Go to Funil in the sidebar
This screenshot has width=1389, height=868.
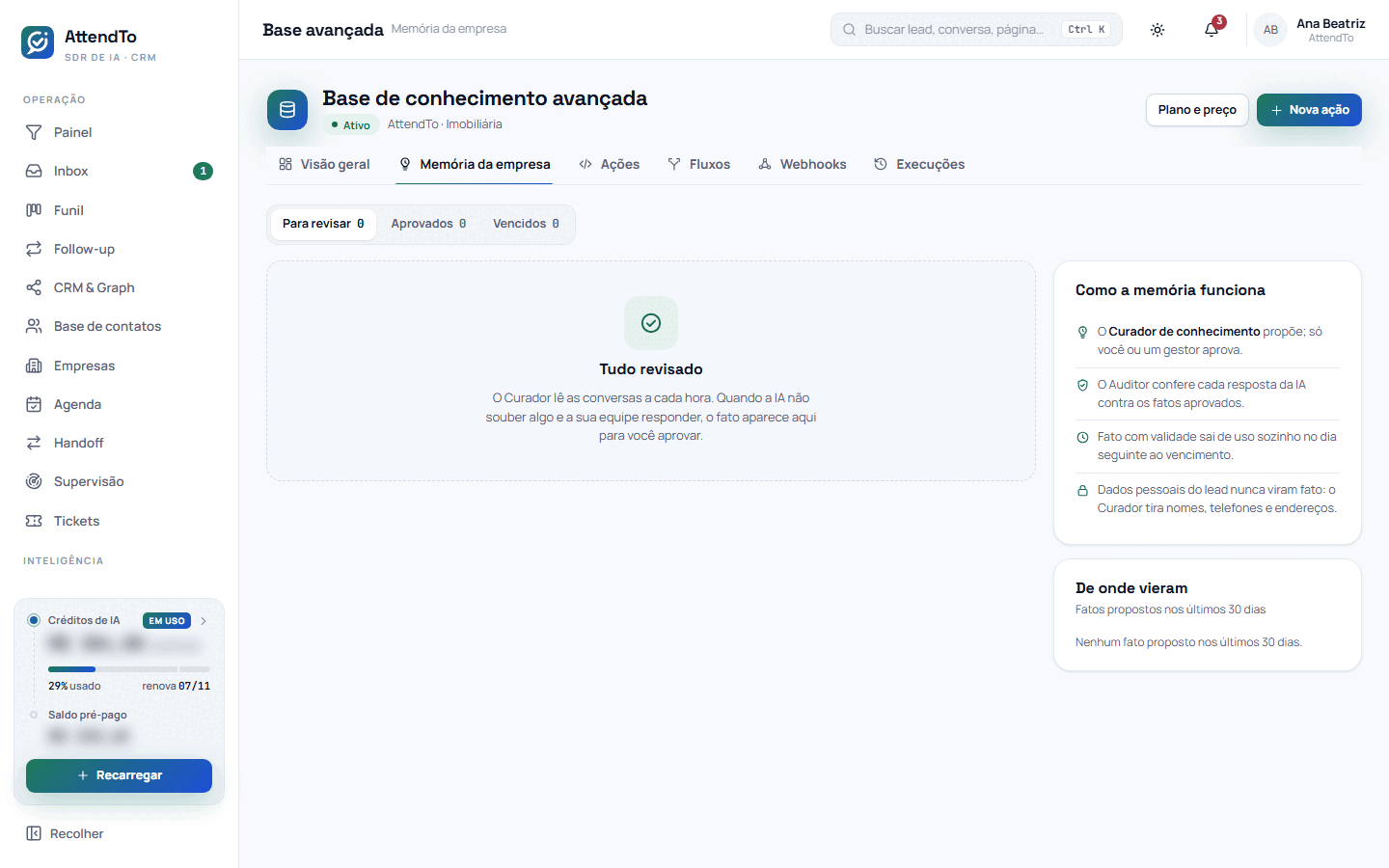[119, 210]
